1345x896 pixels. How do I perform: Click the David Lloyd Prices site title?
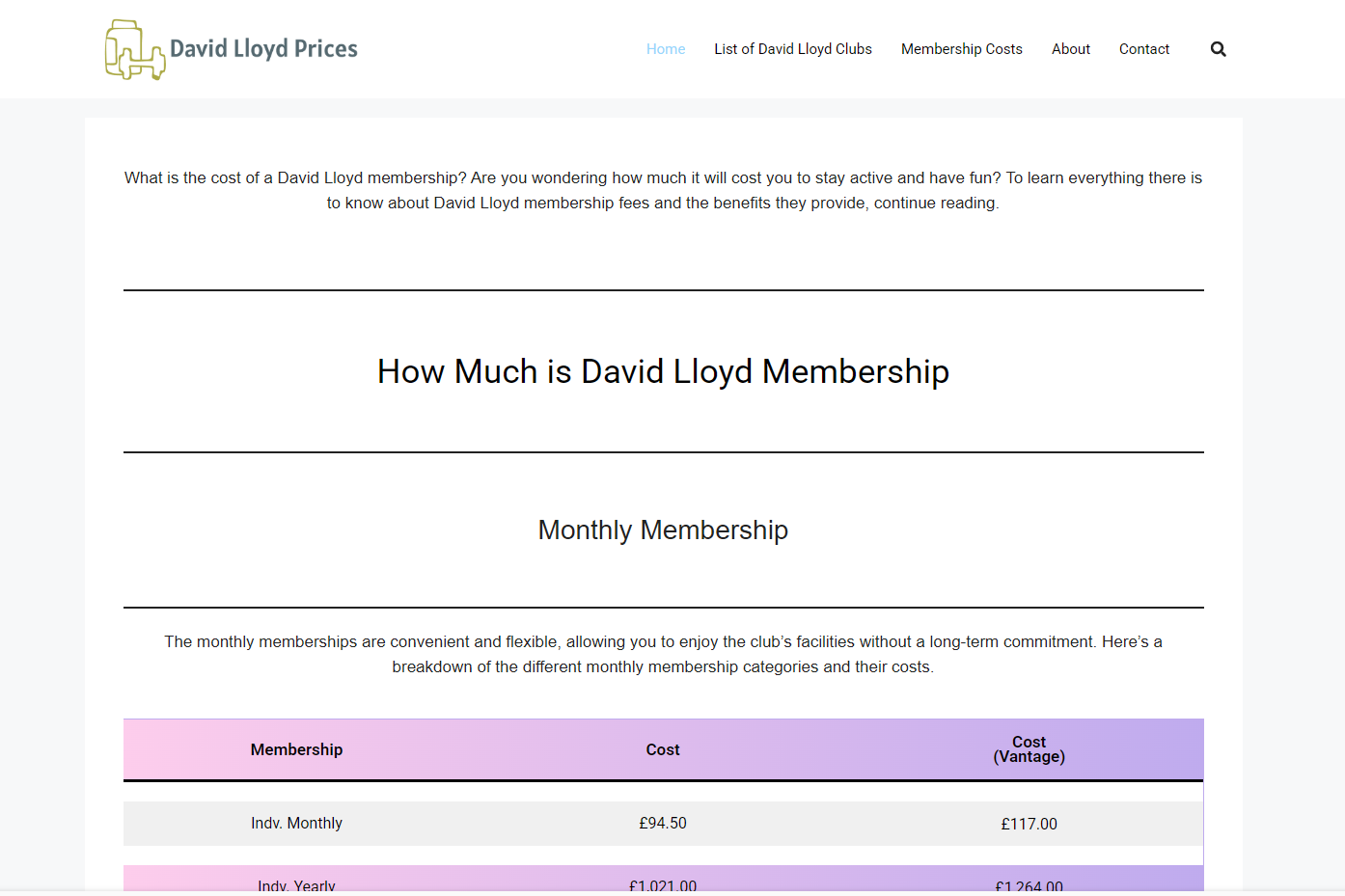pyautogui.click(x=263, y=49)
